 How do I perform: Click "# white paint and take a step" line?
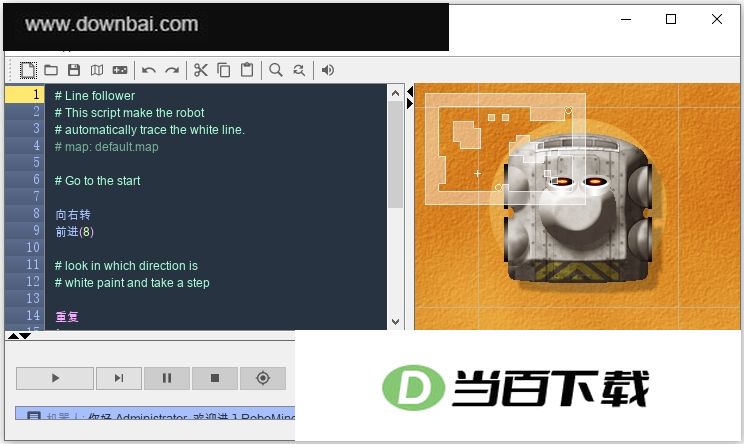[132, 283]
